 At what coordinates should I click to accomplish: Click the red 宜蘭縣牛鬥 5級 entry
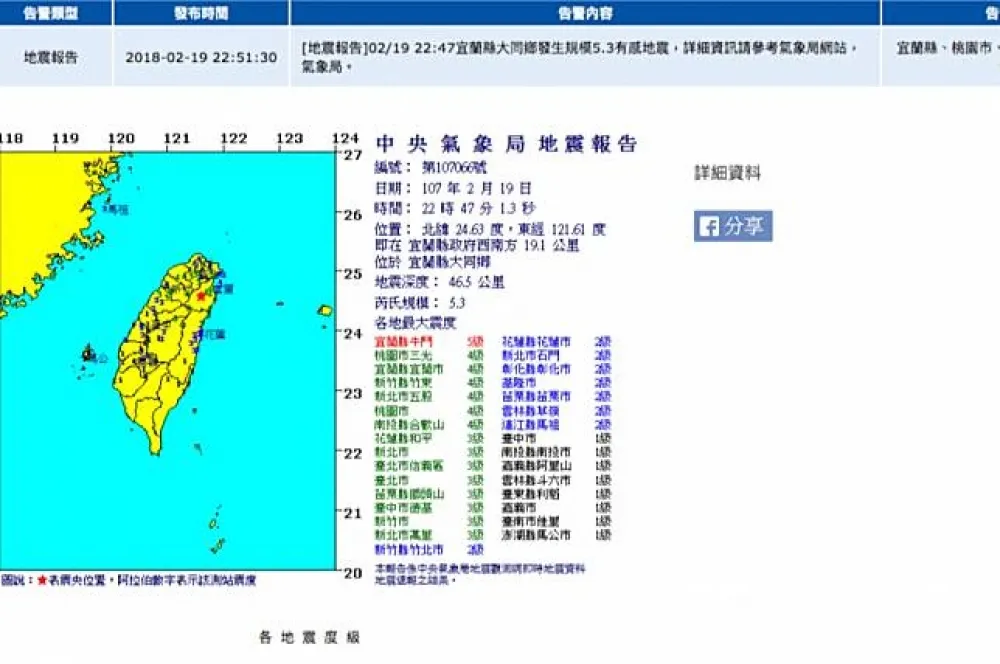(x=429, y=342)
